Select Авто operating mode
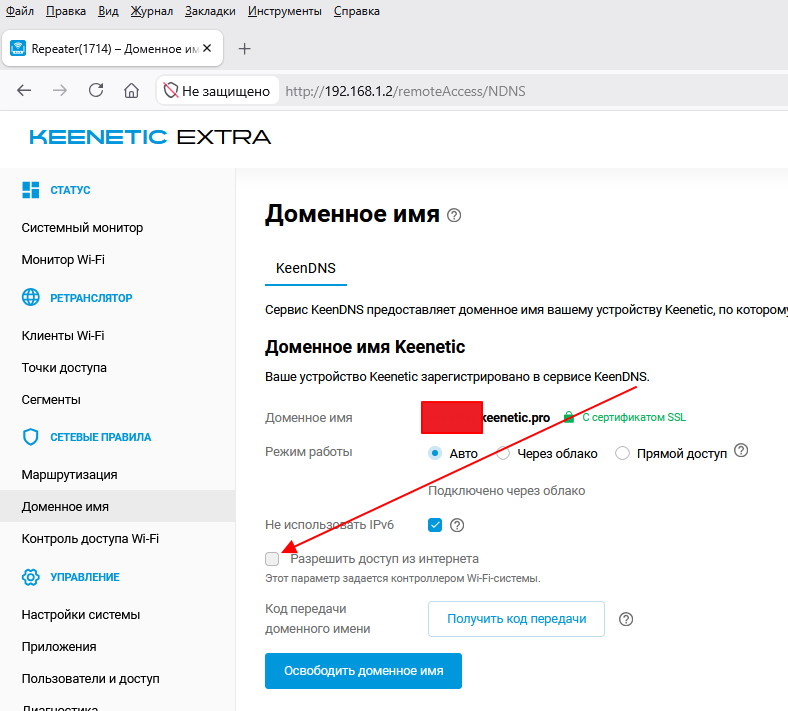The image size is (788, 711). pos(435,453)
